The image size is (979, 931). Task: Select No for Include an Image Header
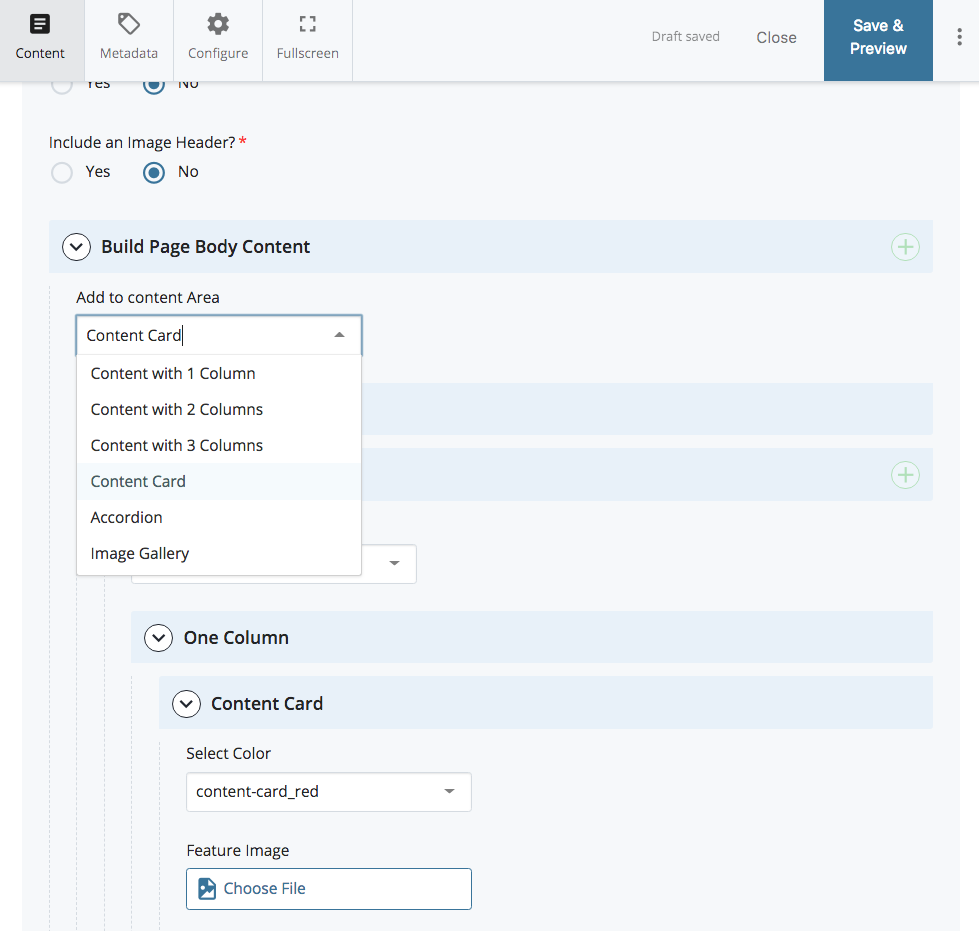pyautogui.click(x=154, y=172)
